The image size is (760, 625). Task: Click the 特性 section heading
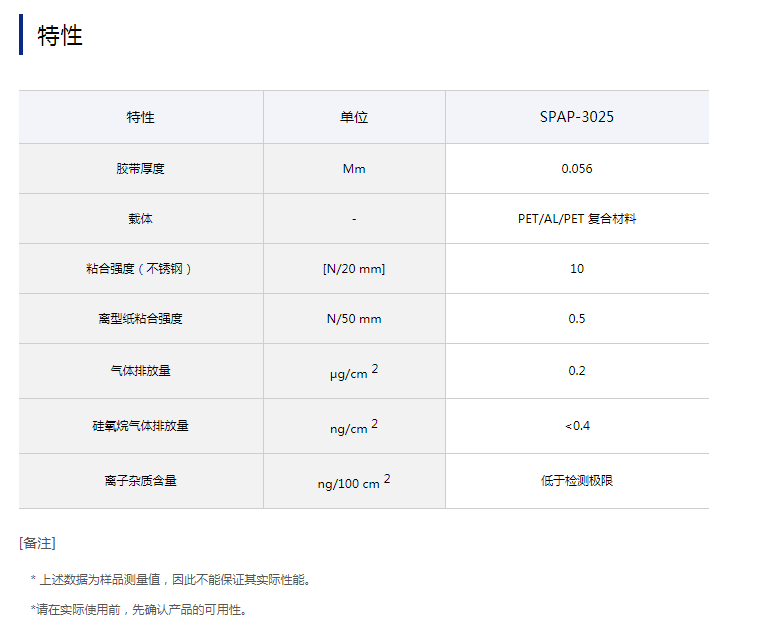click(60, 36)
